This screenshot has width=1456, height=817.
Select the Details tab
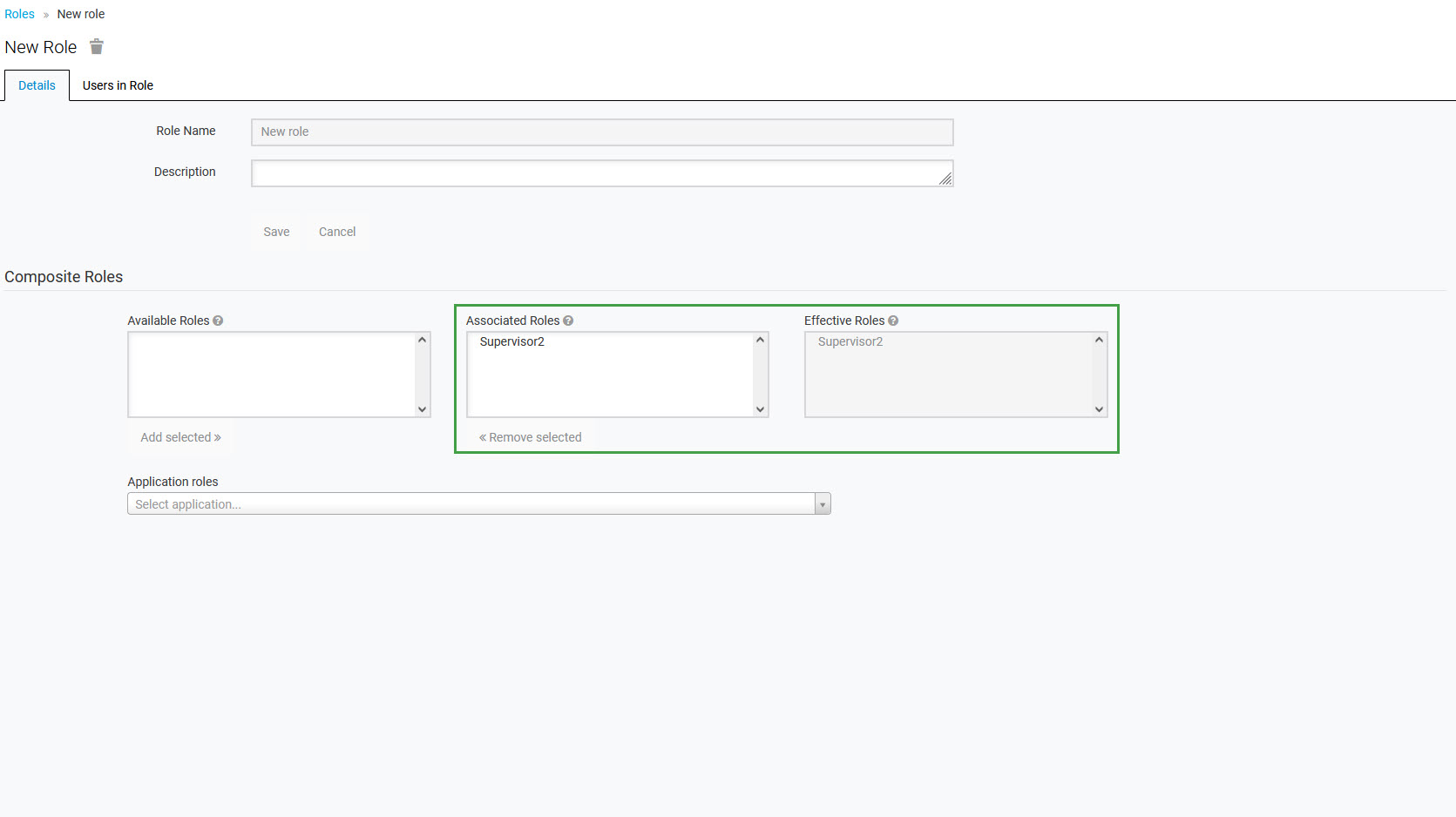[x=37, y=85]
